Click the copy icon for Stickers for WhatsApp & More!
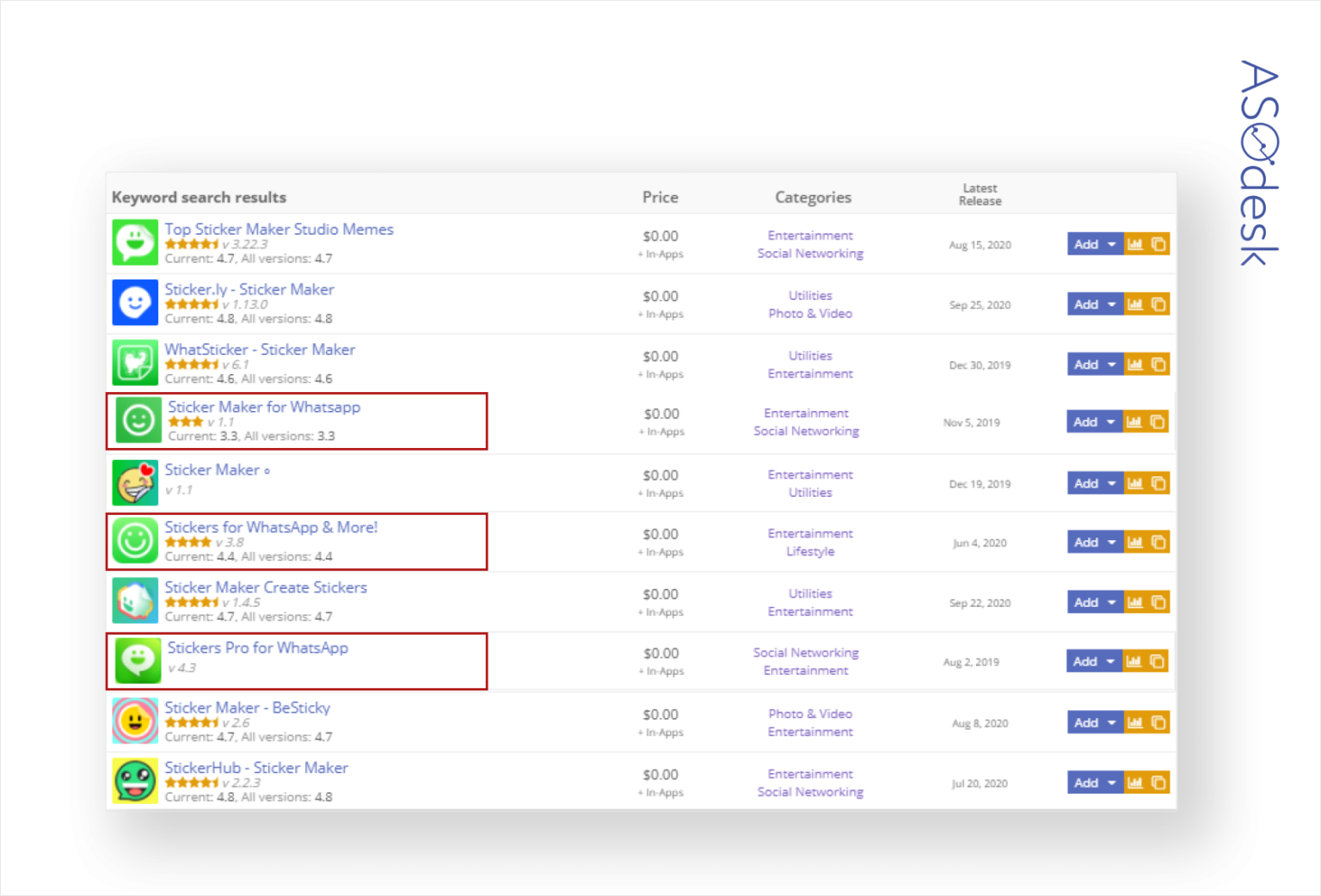Screen dimensions: 1321x896 pyautogui.click(x=1159, y=542)
